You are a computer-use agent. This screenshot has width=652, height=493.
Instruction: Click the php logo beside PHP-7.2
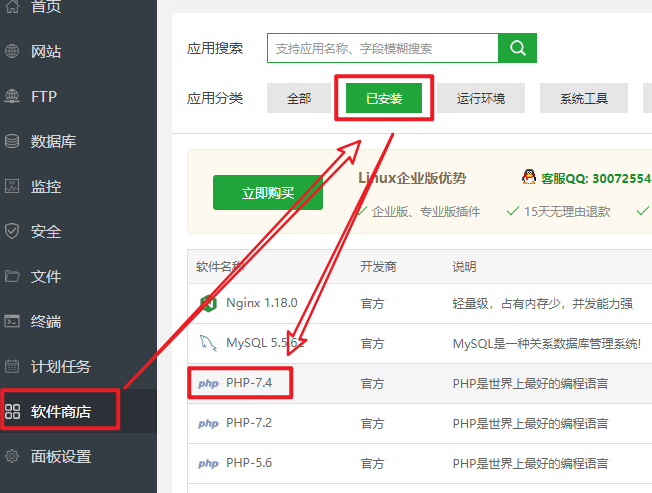click(208, 424)
